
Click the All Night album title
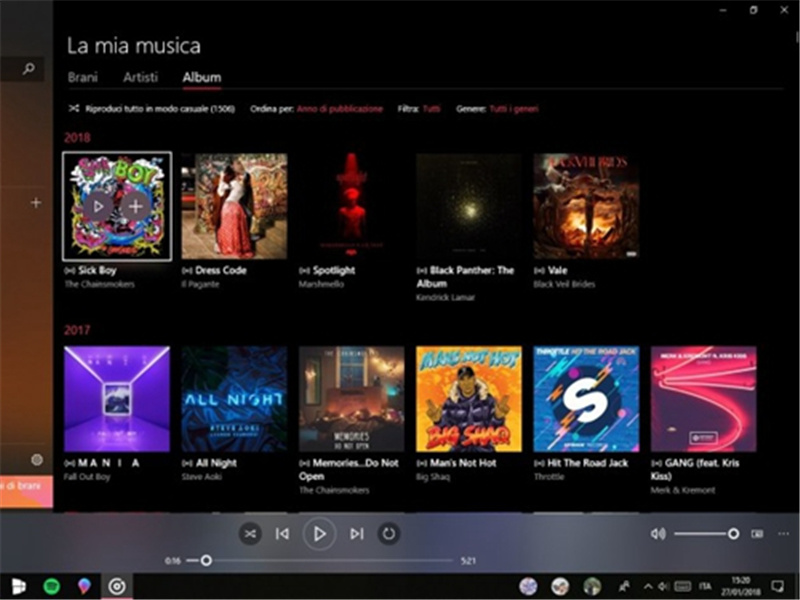tap(216, 463)
